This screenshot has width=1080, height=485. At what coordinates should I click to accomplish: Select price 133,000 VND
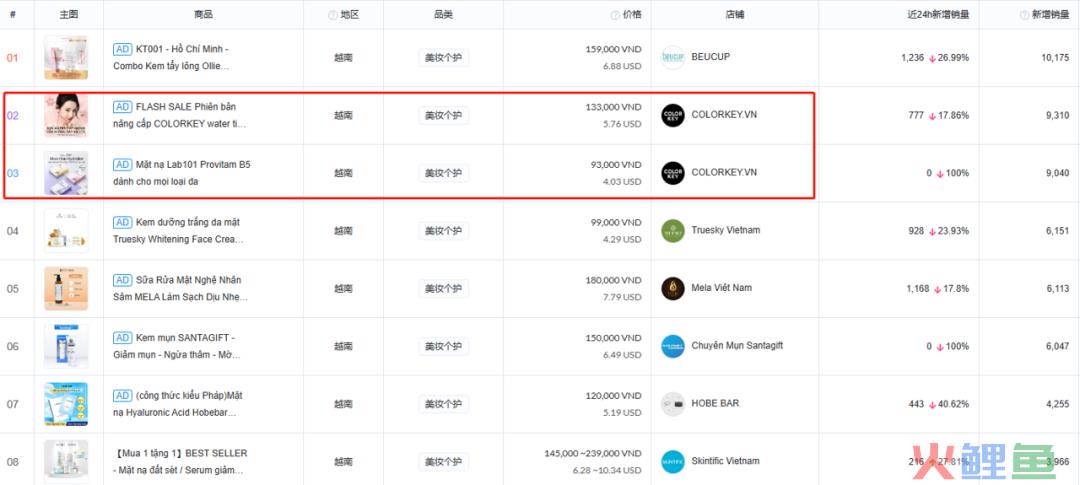click(x=612, y=107)
